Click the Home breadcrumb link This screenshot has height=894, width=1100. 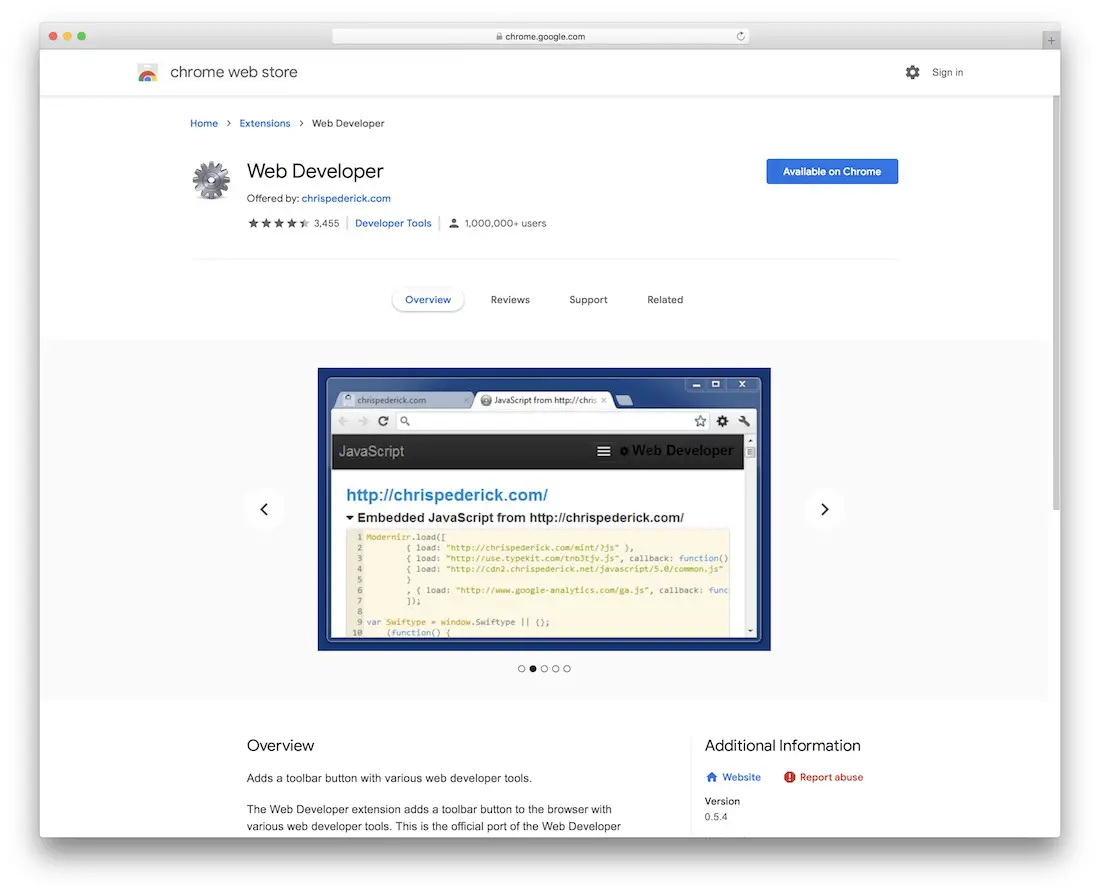[204, 124]
